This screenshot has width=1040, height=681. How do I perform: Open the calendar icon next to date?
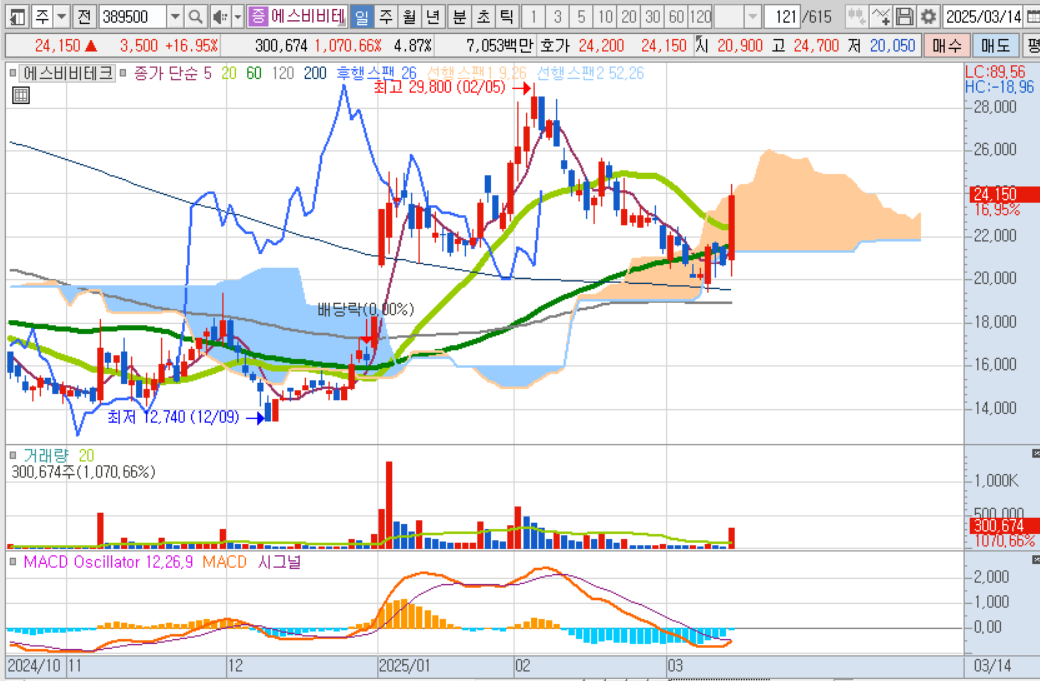(x=1033, y=17)
